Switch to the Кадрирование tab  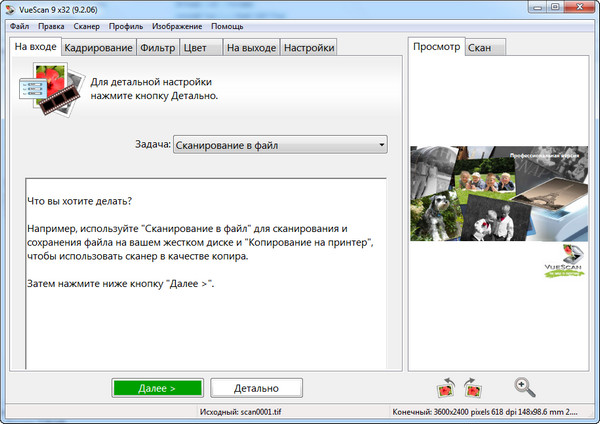coord(98,48)
